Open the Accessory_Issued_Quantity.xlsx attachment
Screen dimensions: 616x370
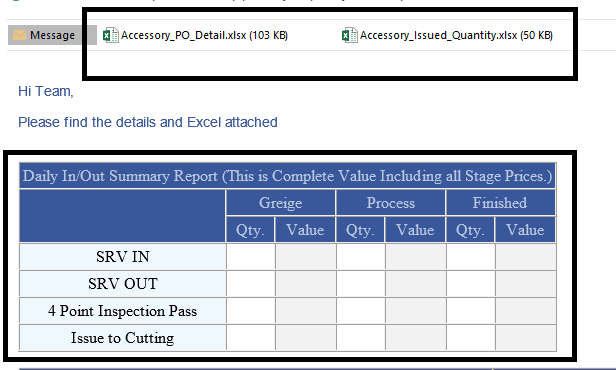447,35
